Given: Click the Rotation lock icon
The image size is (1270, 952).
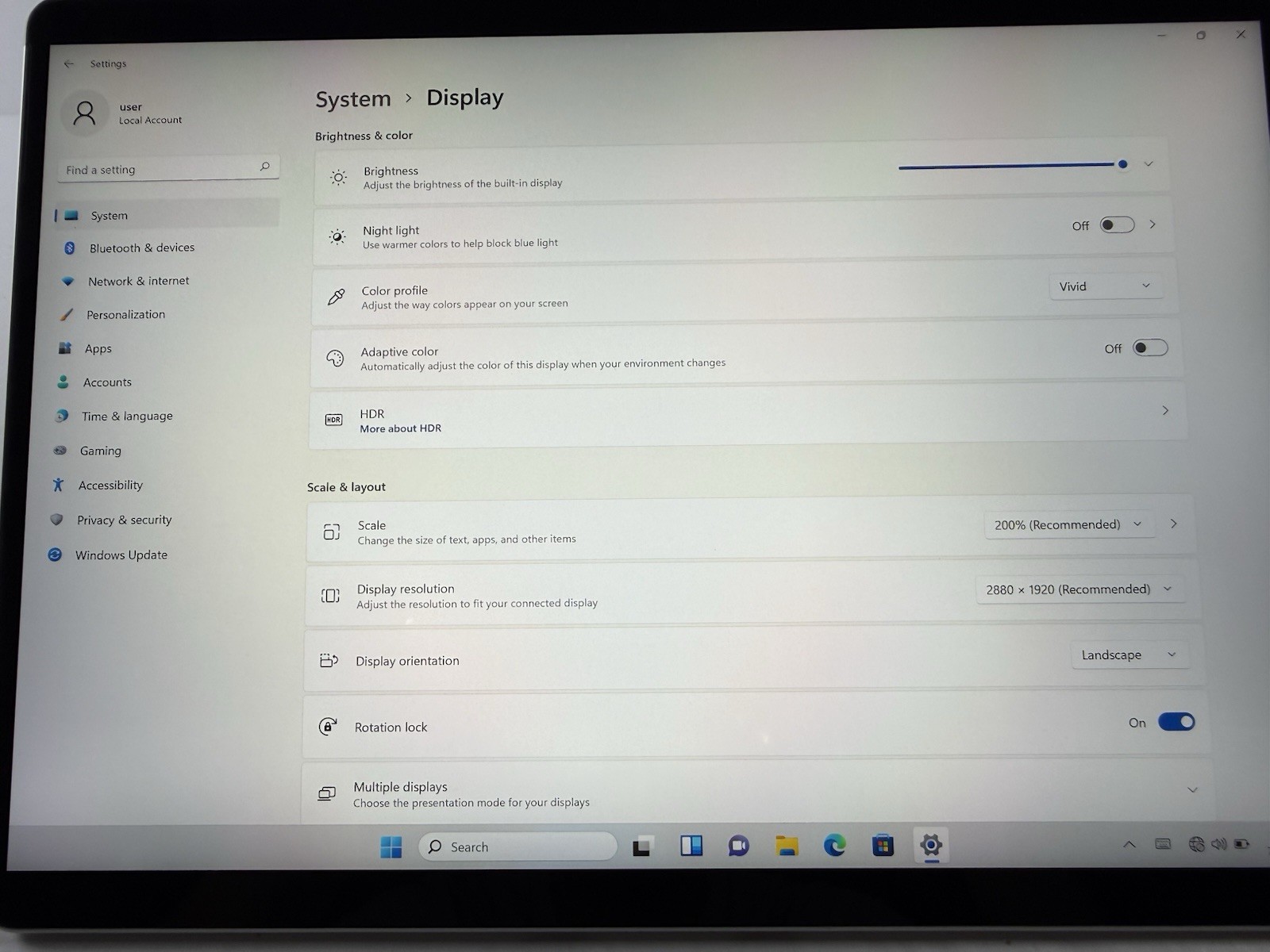Looking at the screenshot, I should tap(328, 726).
